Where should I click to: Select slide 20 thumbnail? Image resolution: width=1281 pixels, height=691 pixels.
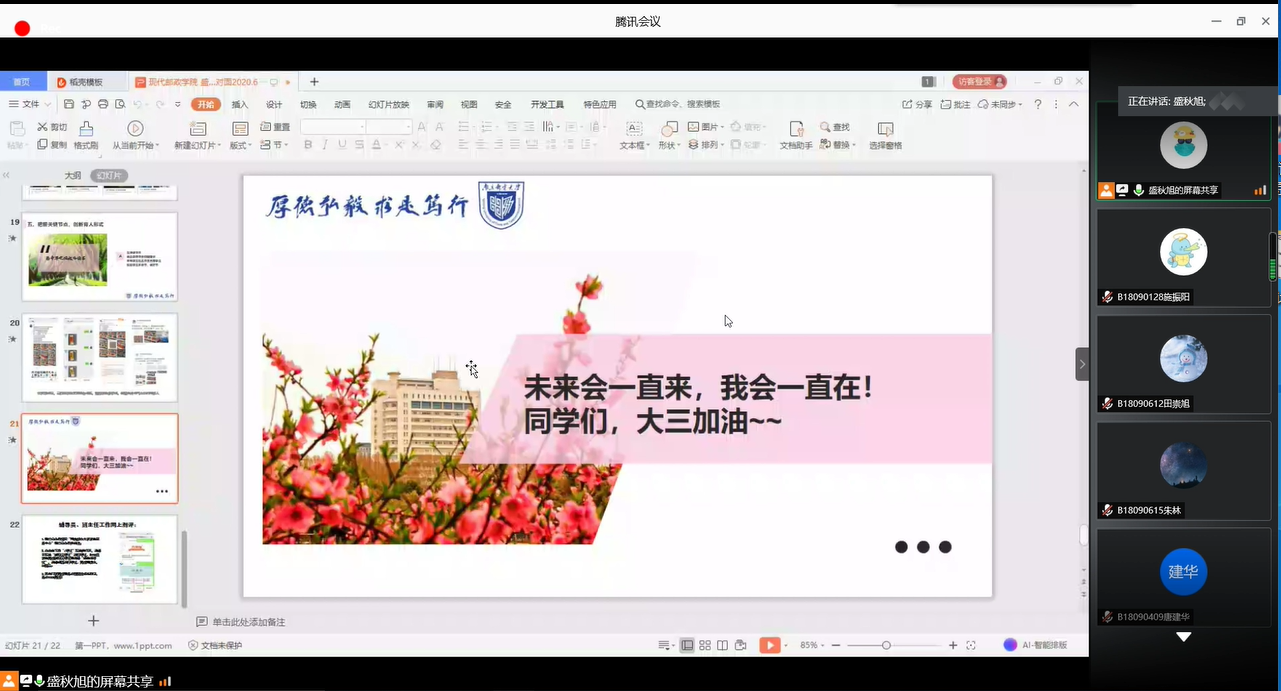coord(100,358)
